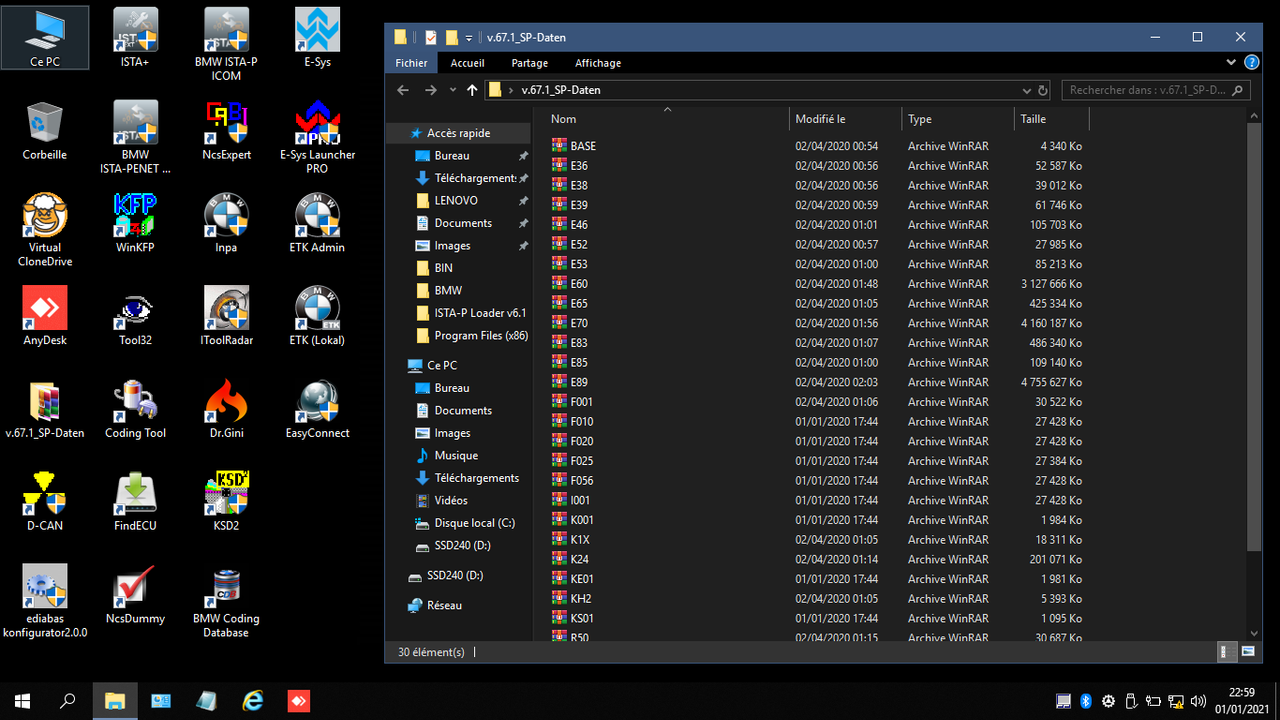1280x720 pixels.
Task: Go up one folder level
Action: [472, 90]
